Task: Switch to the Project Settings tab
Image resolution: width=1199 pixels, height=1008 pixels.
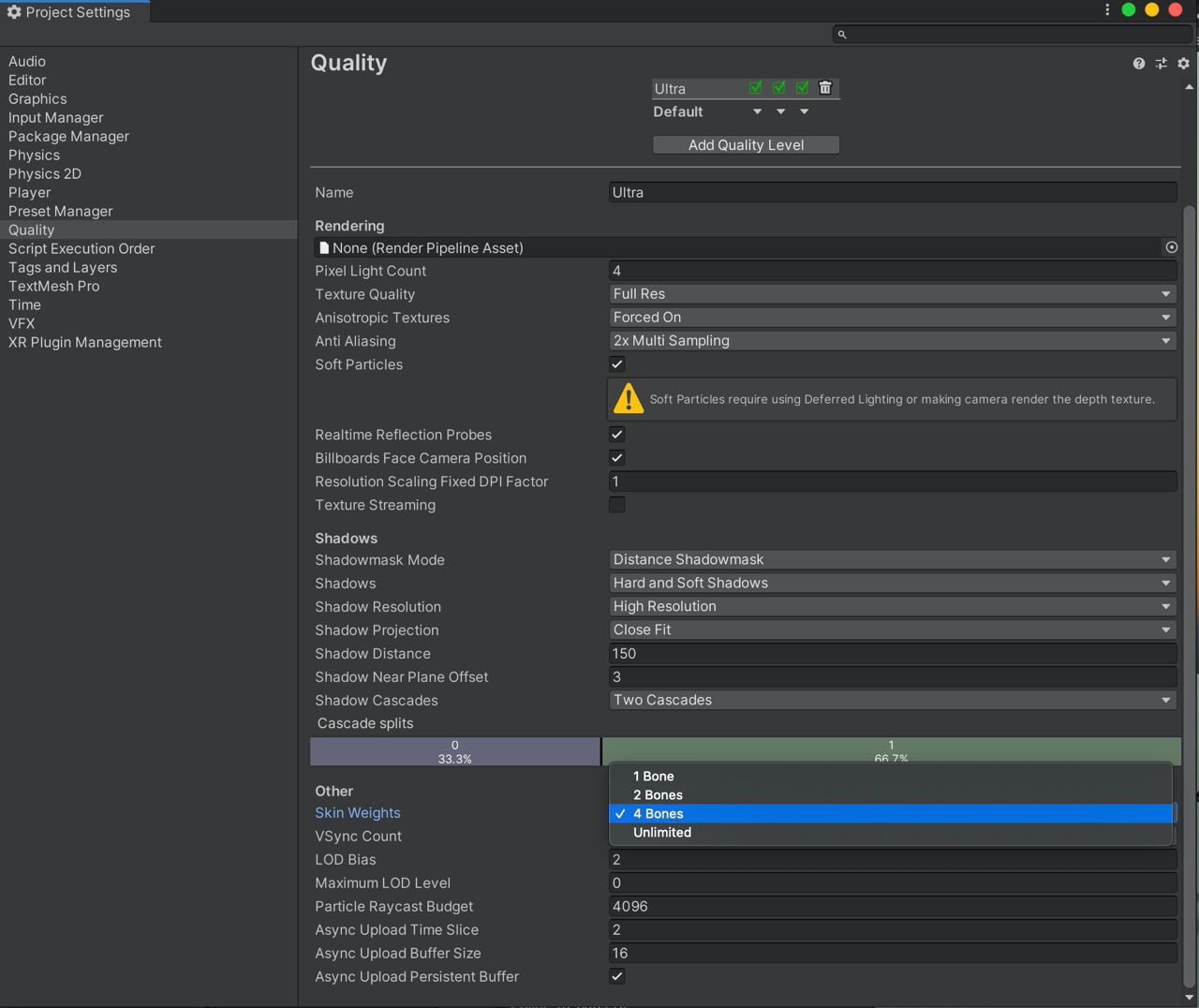Action: point(74,12)
